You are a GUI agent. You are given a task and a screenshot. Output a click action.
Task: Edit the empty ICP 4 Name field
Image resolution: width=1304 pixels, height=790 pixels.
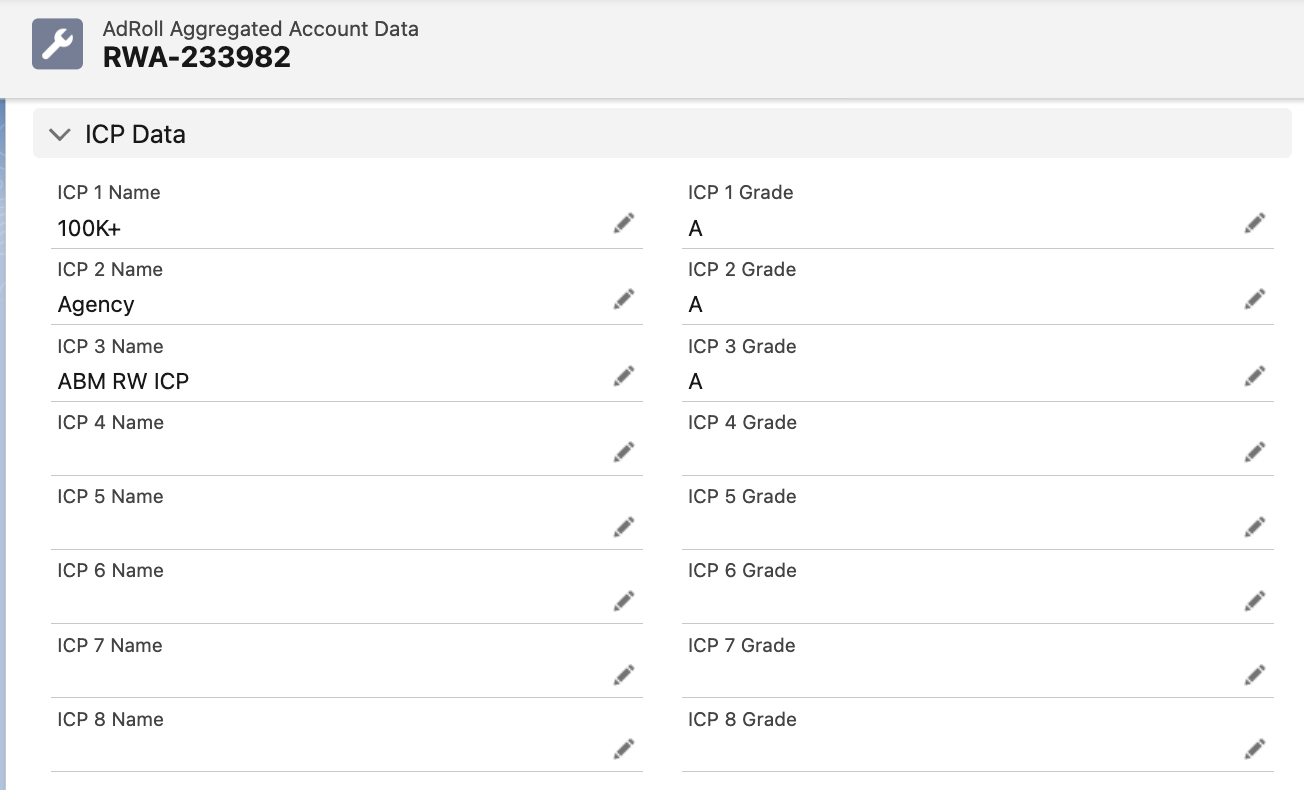[x=623, y=451]
